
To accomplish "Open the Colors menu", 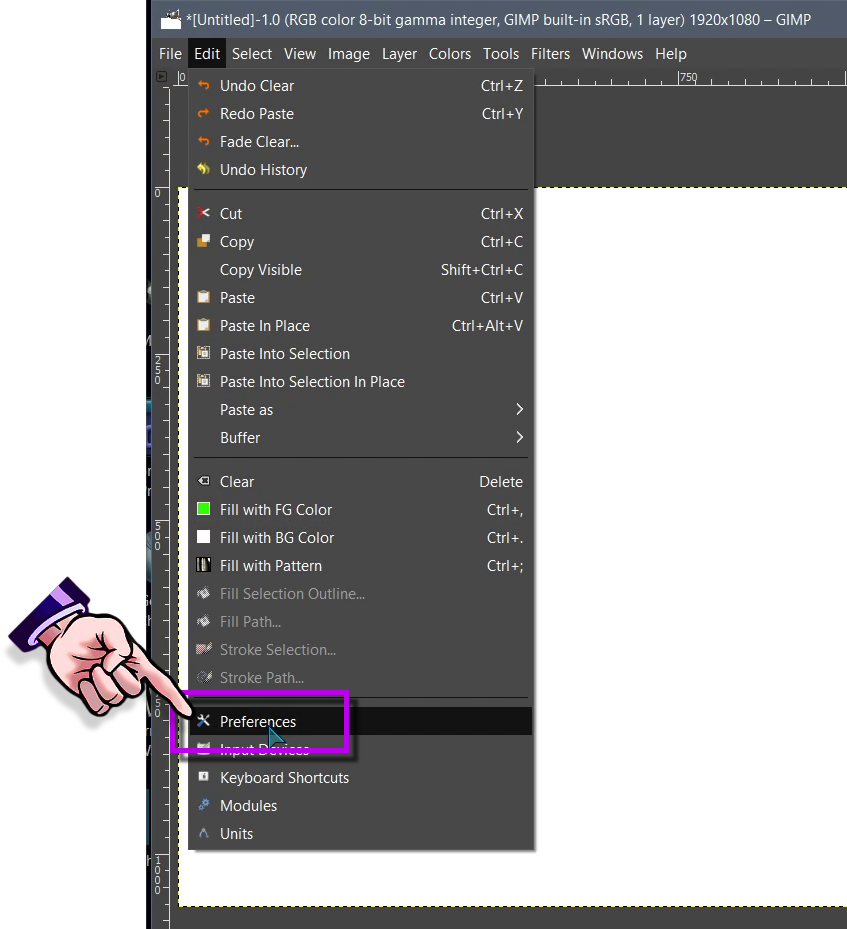I will point(450,54).
